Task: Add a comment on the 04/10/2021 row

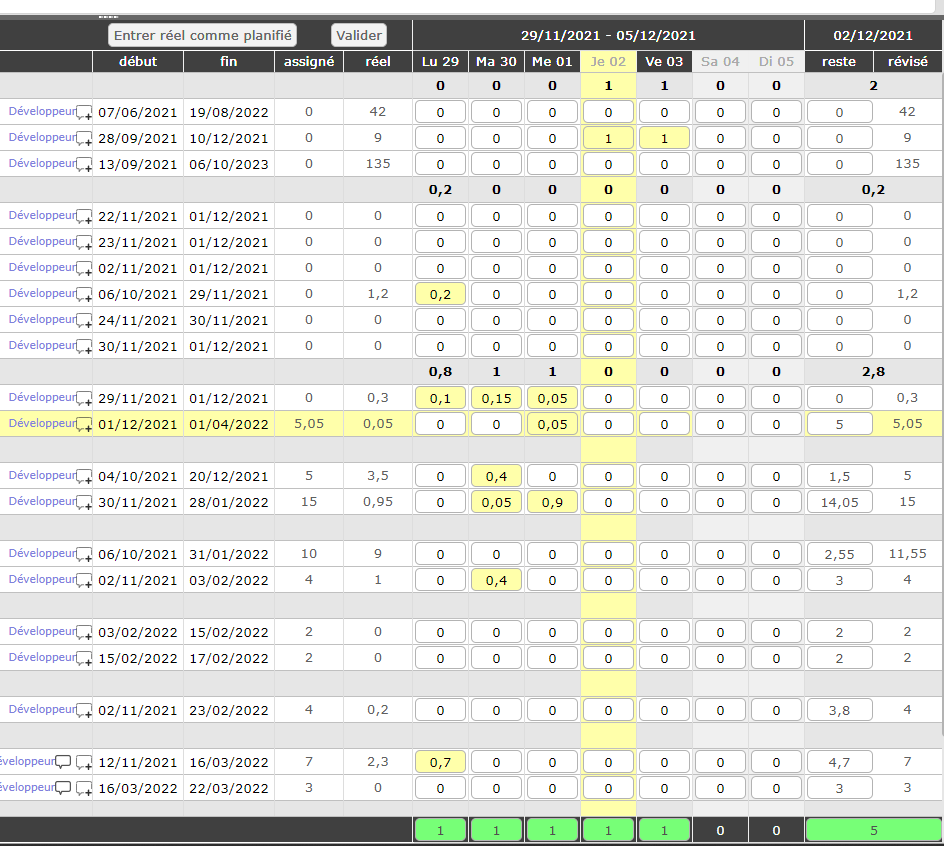Action: coord(85,476)
